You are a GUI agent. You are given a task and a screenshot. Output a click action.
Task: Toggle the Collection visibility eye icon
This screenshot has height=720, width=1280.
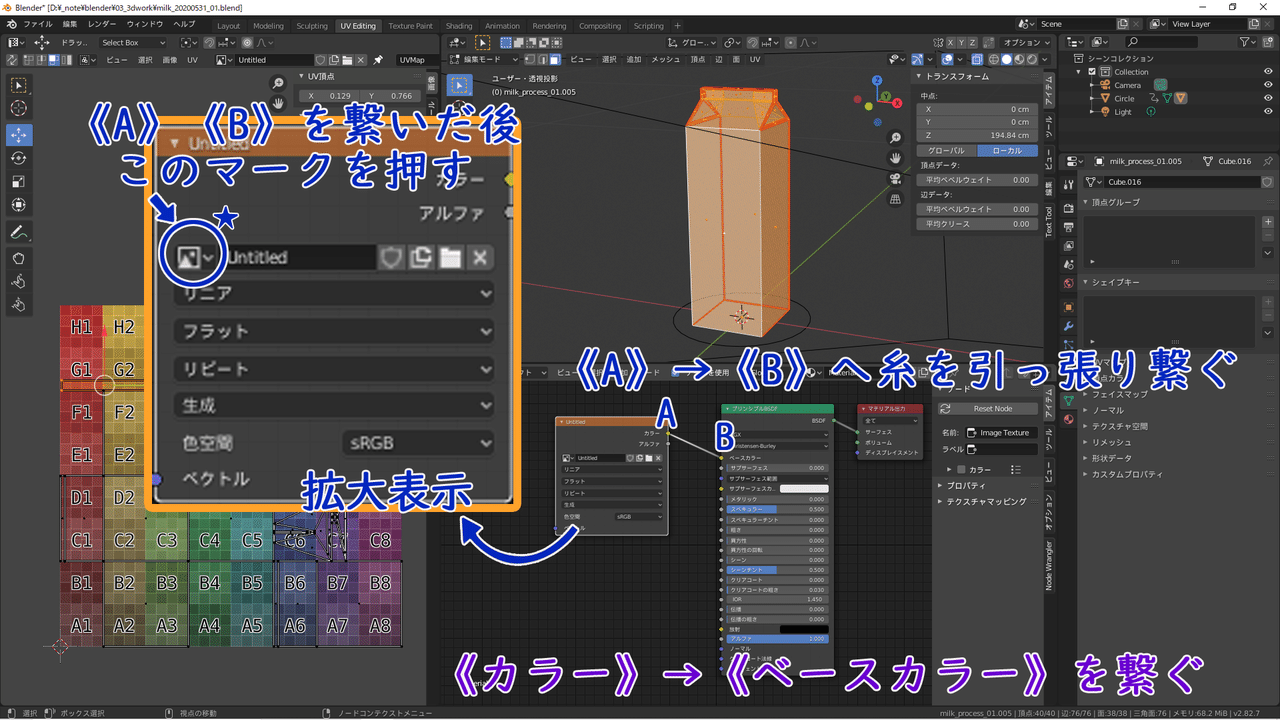tap(1268, 72)
